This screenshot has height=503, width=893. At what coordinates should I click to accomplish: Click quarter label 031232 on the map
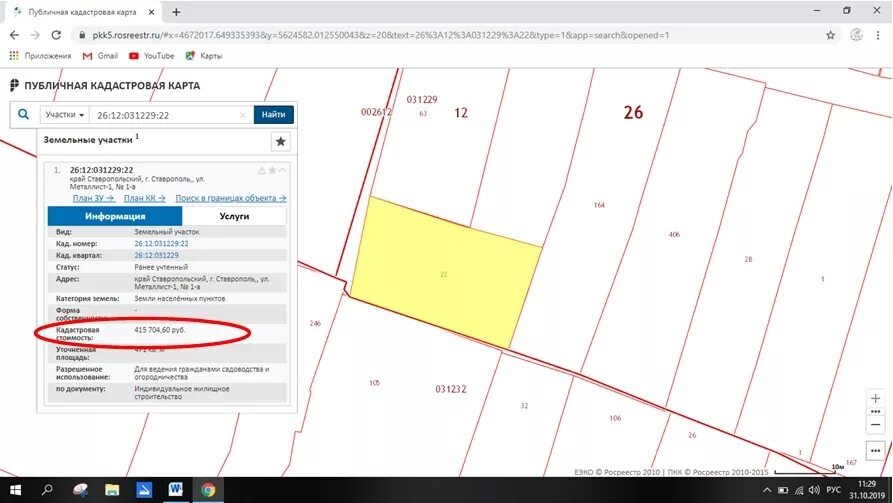point(451,389)
